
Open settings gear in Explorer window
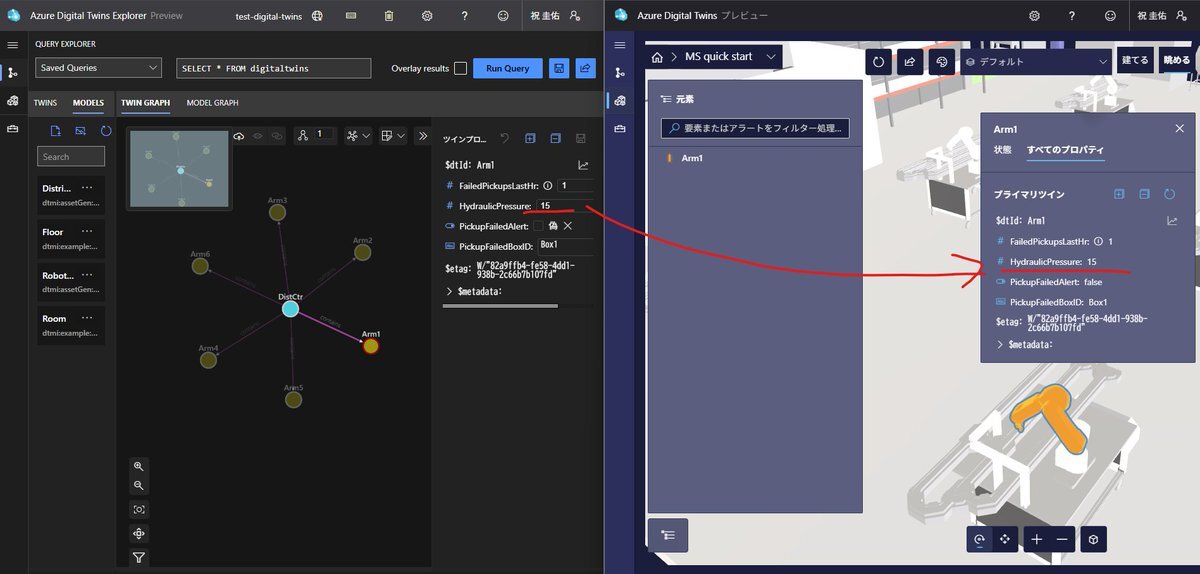coord(427,16)
